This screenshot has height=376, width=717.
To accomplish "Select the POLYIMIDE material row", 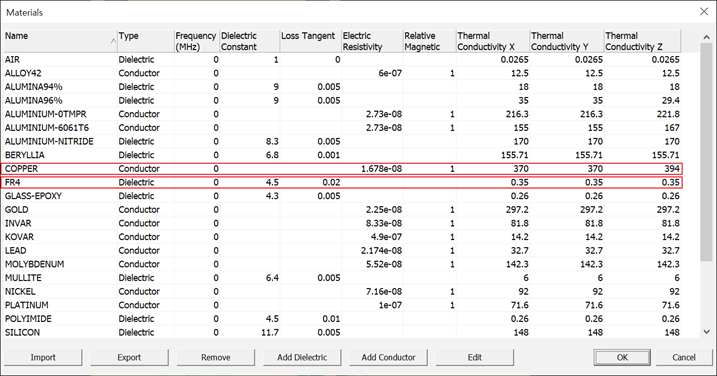I will 343,319.
